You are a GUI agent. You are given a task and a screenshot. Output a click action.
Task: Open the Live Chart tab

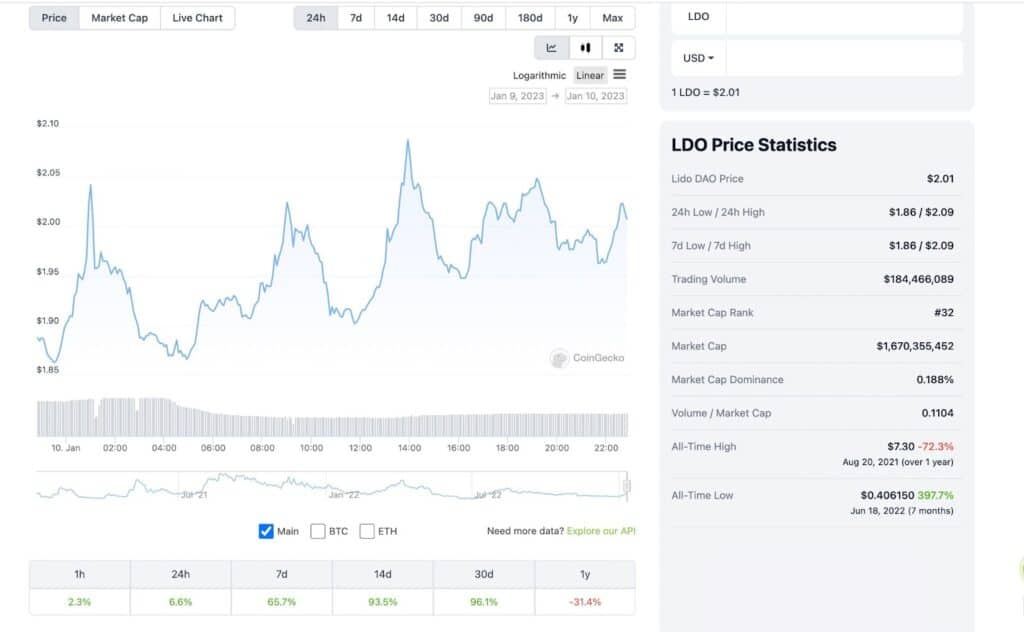(197, 18)
